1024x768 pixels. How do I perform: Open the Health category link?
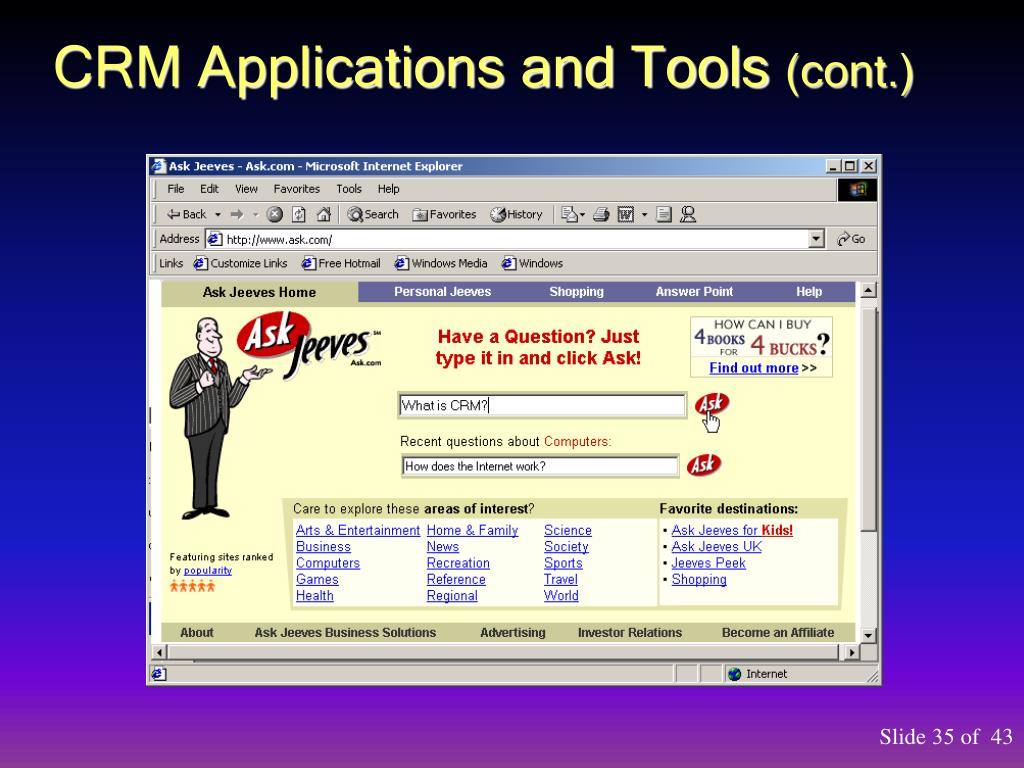coord(315,596)
